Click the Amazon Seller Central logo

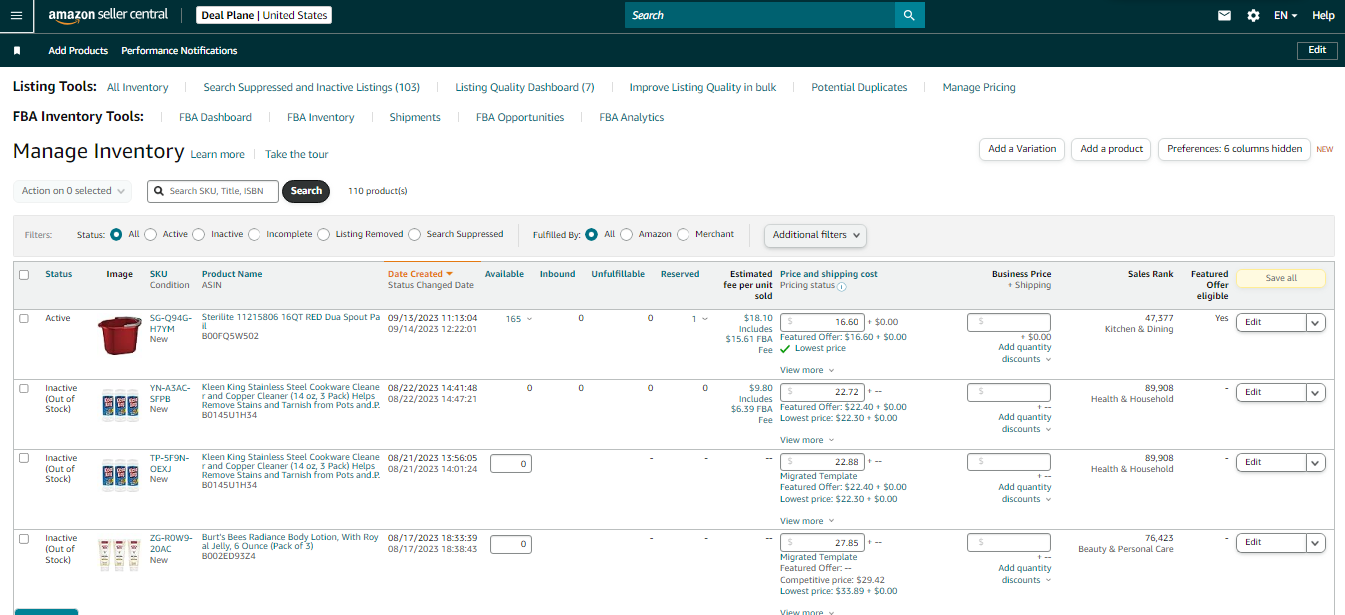[110, 15]
